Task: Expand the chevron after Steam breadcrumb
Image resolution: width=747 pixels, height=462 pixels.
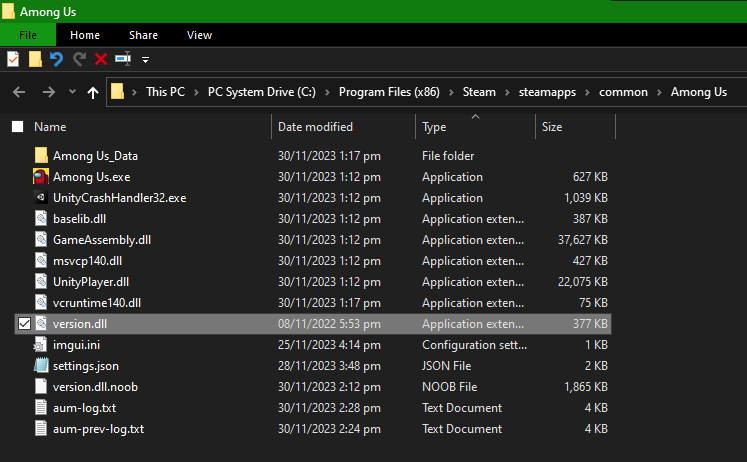Action: point(507,92)
